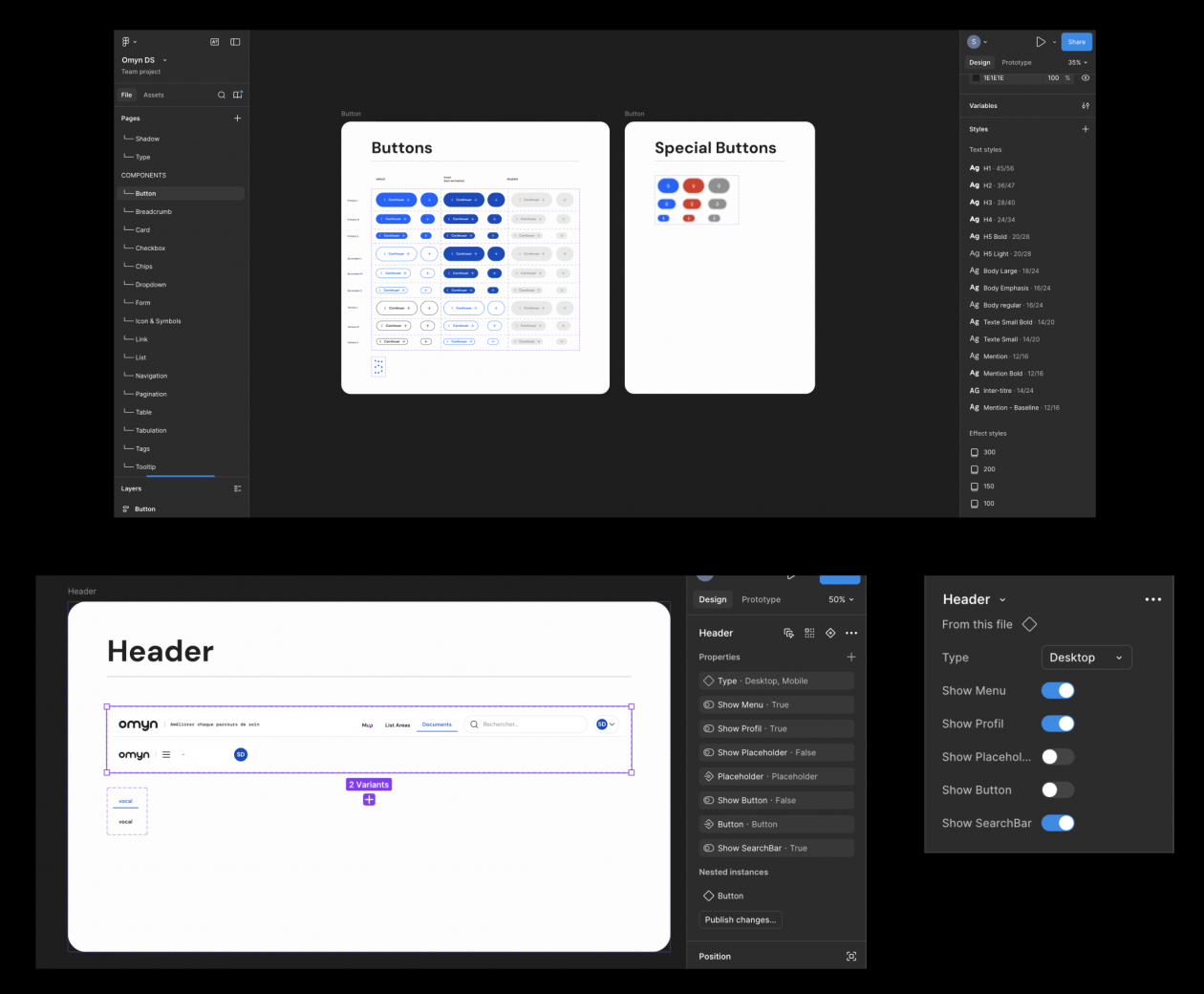
Task: Turn off the Show Menu toggle
Action: [x=1057, y=691]
